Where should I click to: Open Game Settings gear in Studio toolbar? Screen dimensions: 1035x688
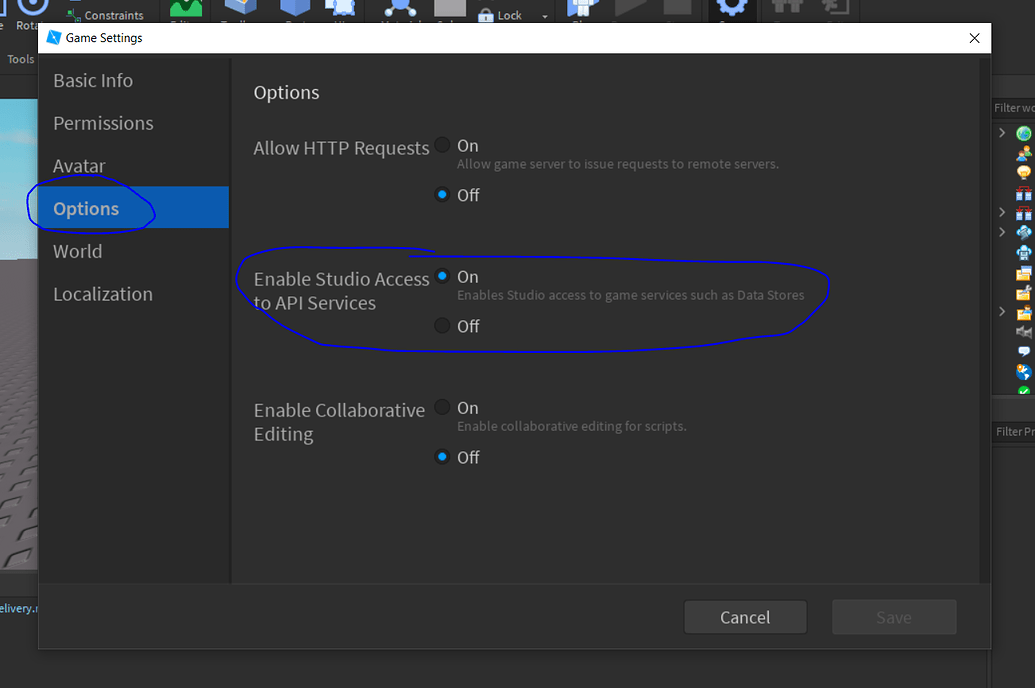(731, 9)
